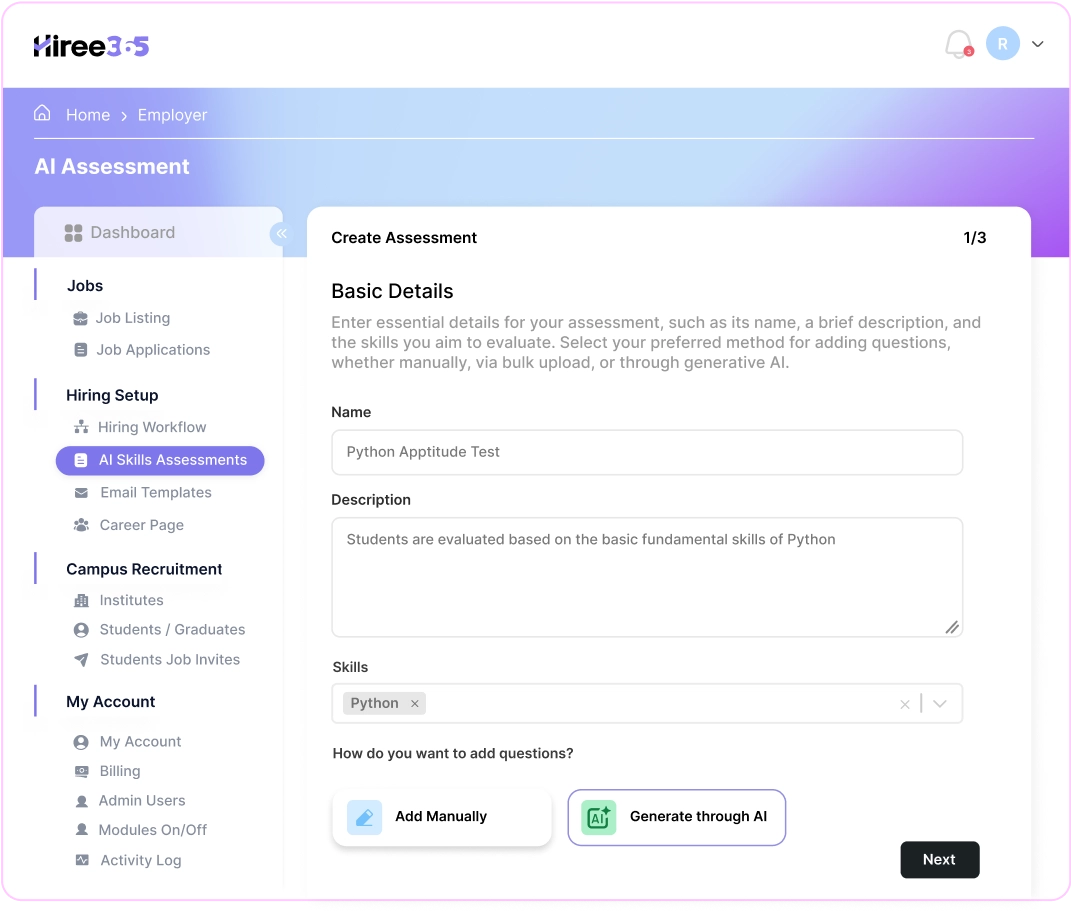Click the Name input field

tap(647, 452)
